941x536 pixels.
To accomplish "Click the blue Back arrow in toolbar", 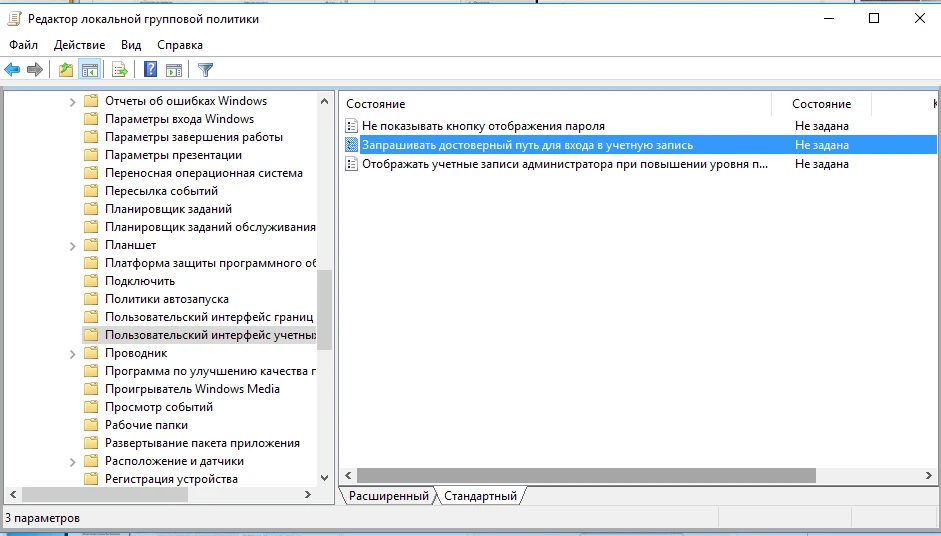I will (12, 69).
